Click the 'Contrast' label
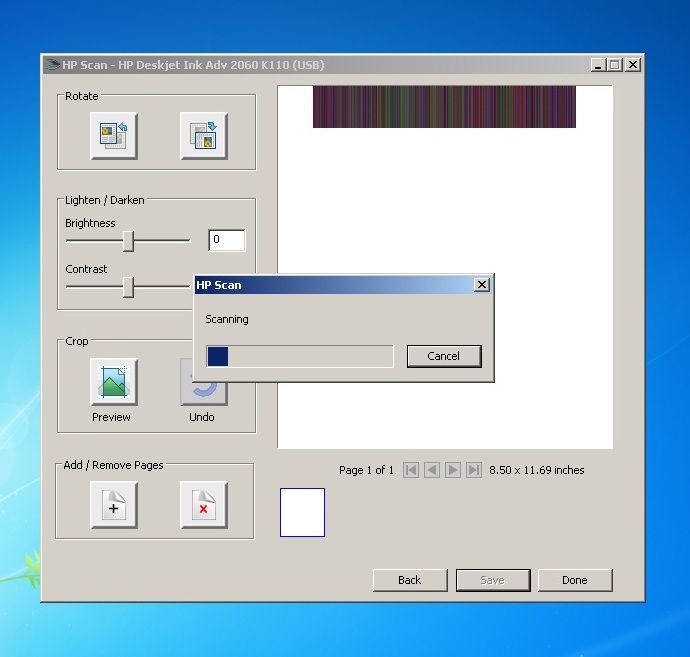Screen dimensions: 690x657 click(x=86, y=269)
